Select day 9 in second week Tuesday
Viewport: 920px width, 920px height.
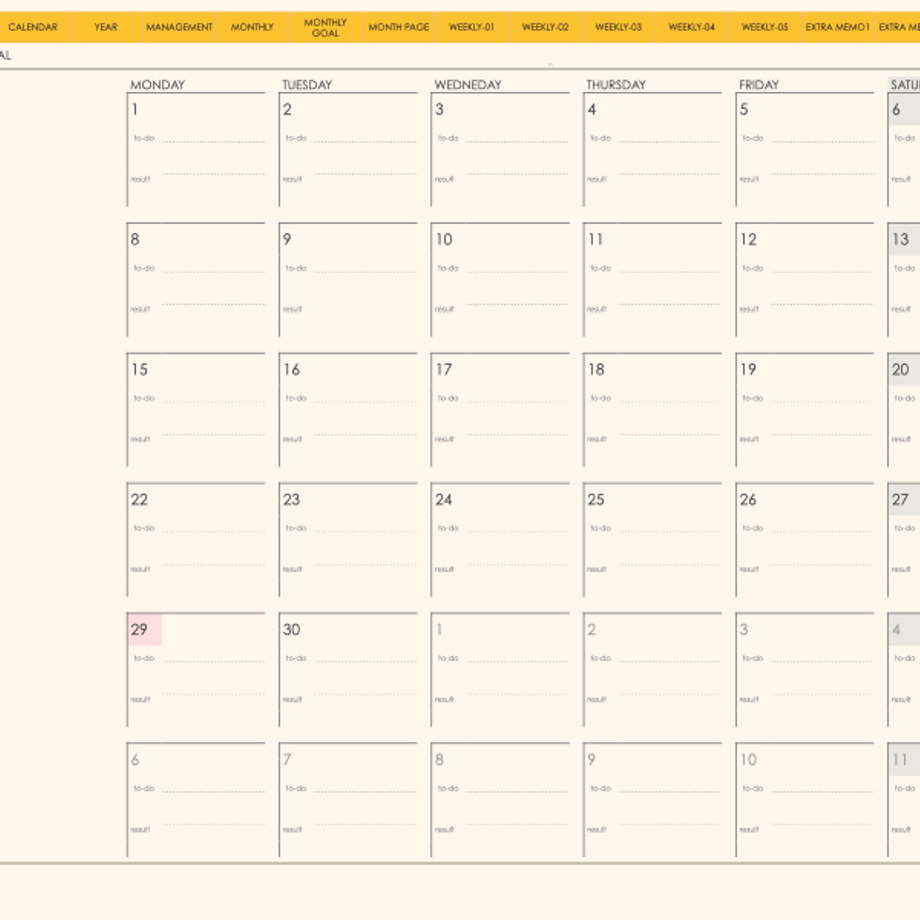click(287, 239)
